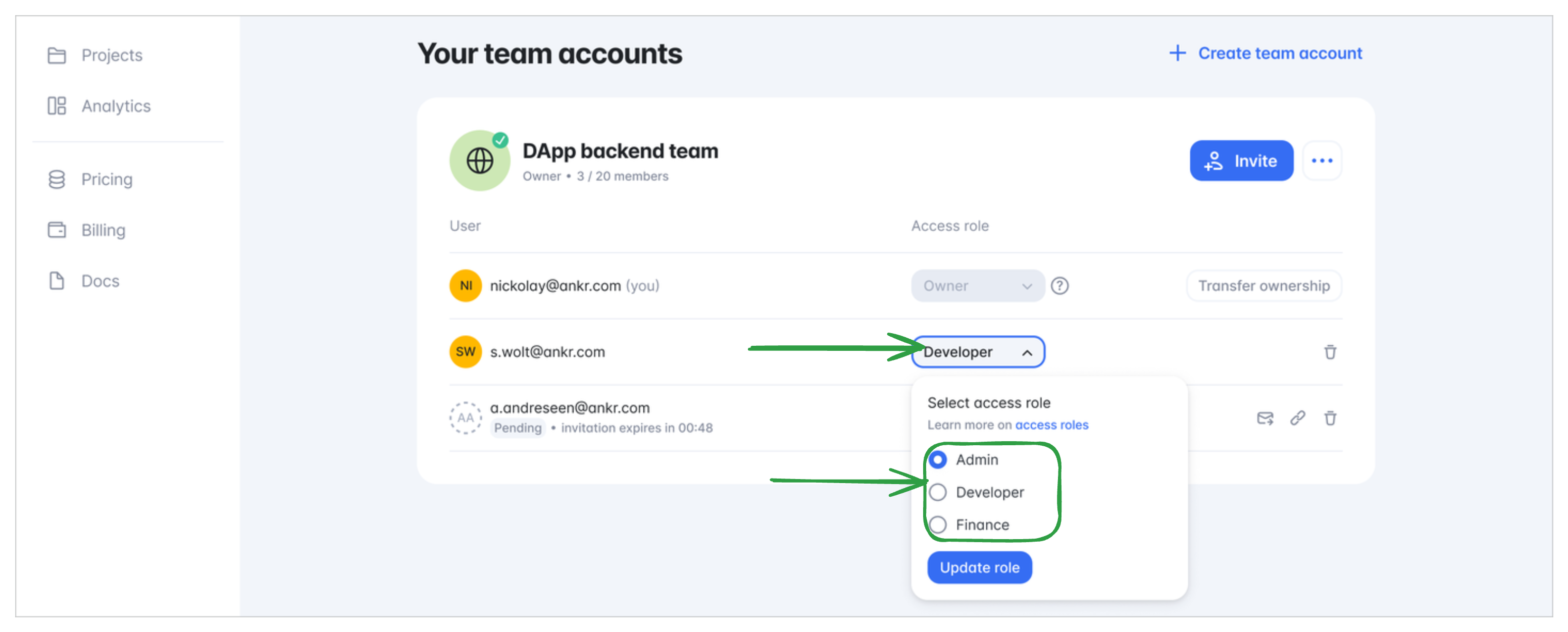Click the Update role button

click(979, 567)
